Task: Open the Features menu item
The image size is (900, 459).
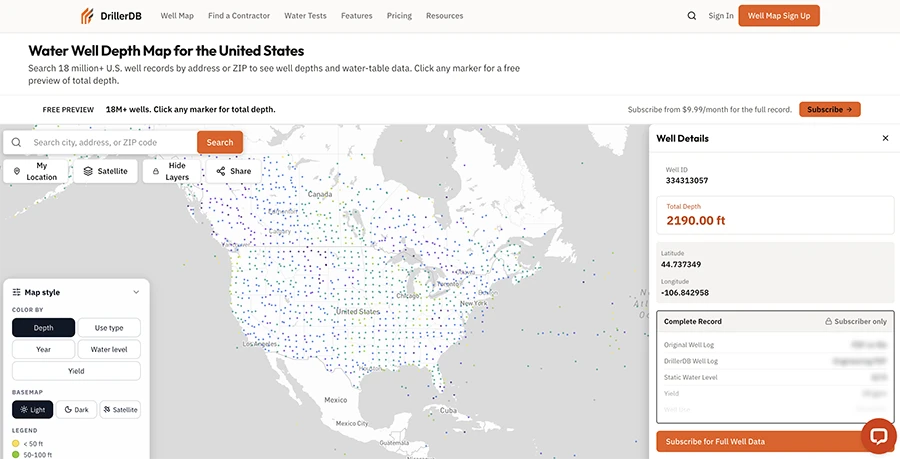Action: [356, 16]
